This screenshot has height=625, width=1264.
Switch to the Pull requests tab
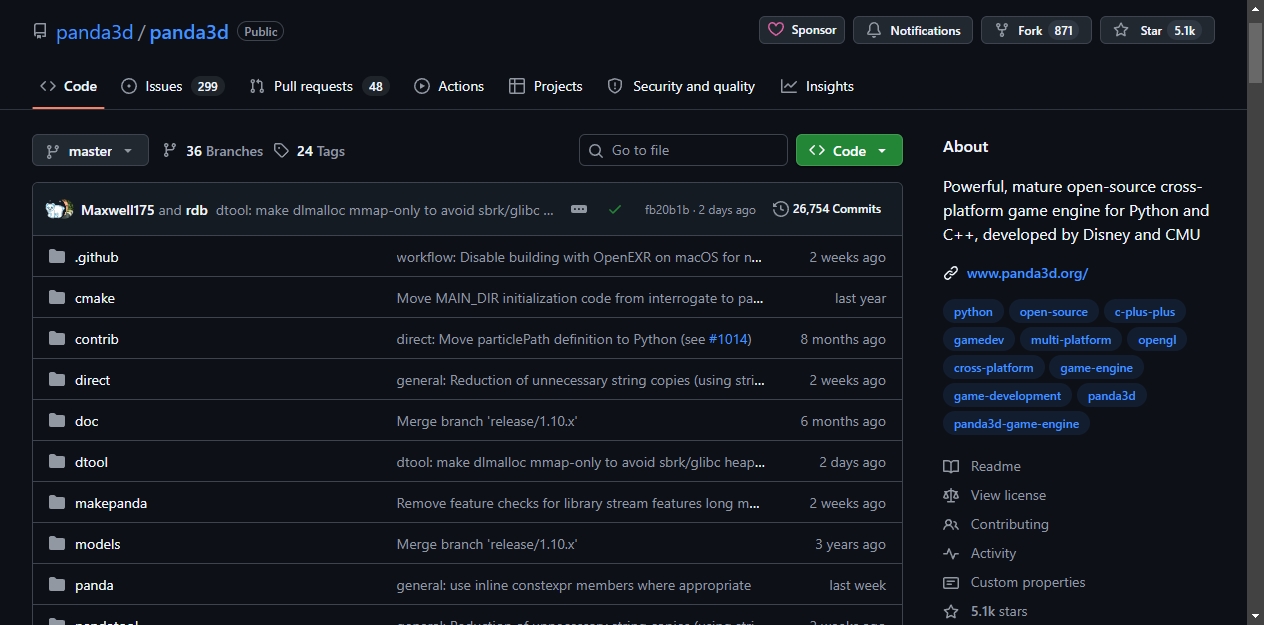point(318,86)
